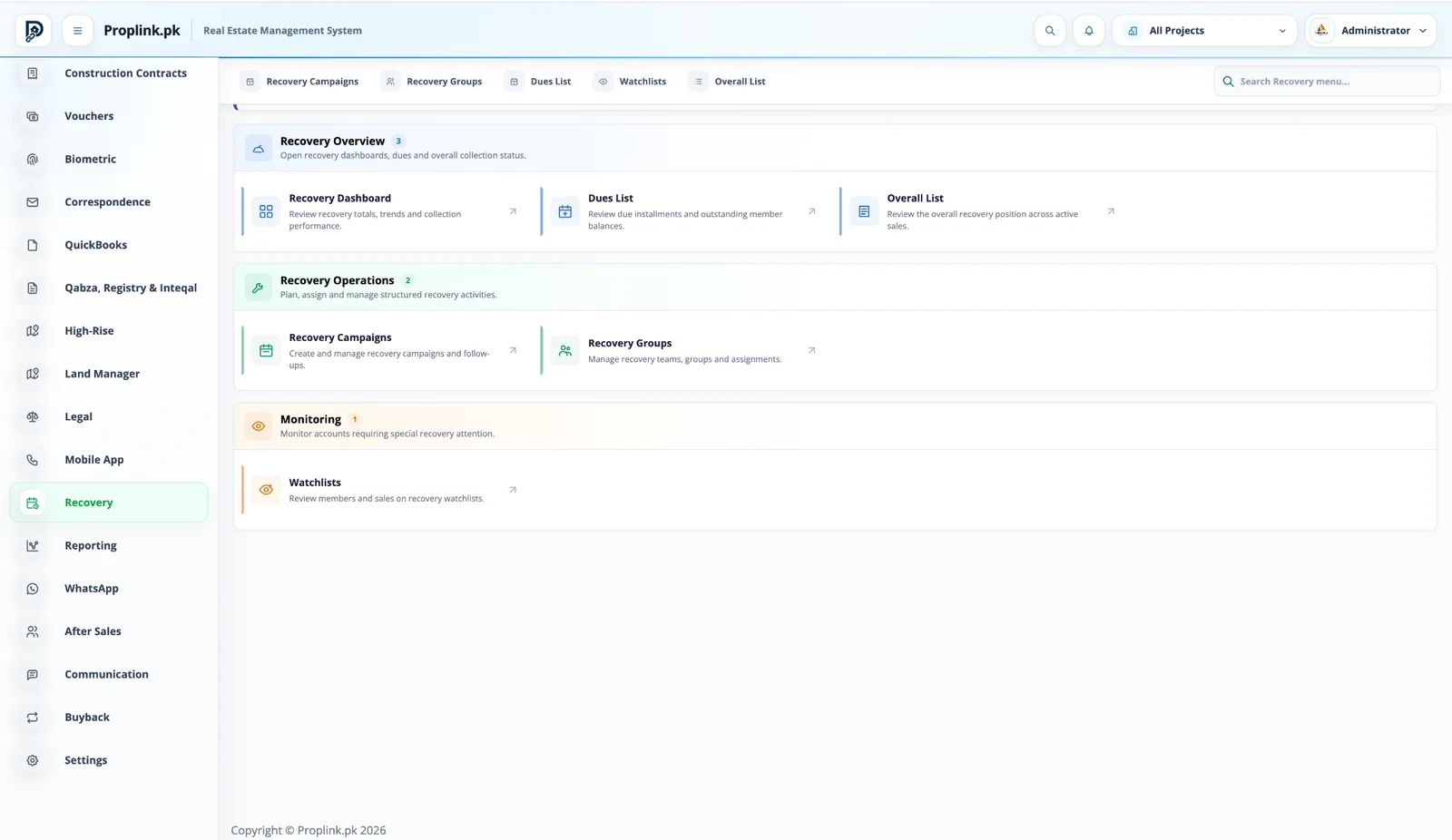Open the All Projects dropdown
Image resolution: width=1452 pixels, height=840 pixels.
coord(1205,31)
